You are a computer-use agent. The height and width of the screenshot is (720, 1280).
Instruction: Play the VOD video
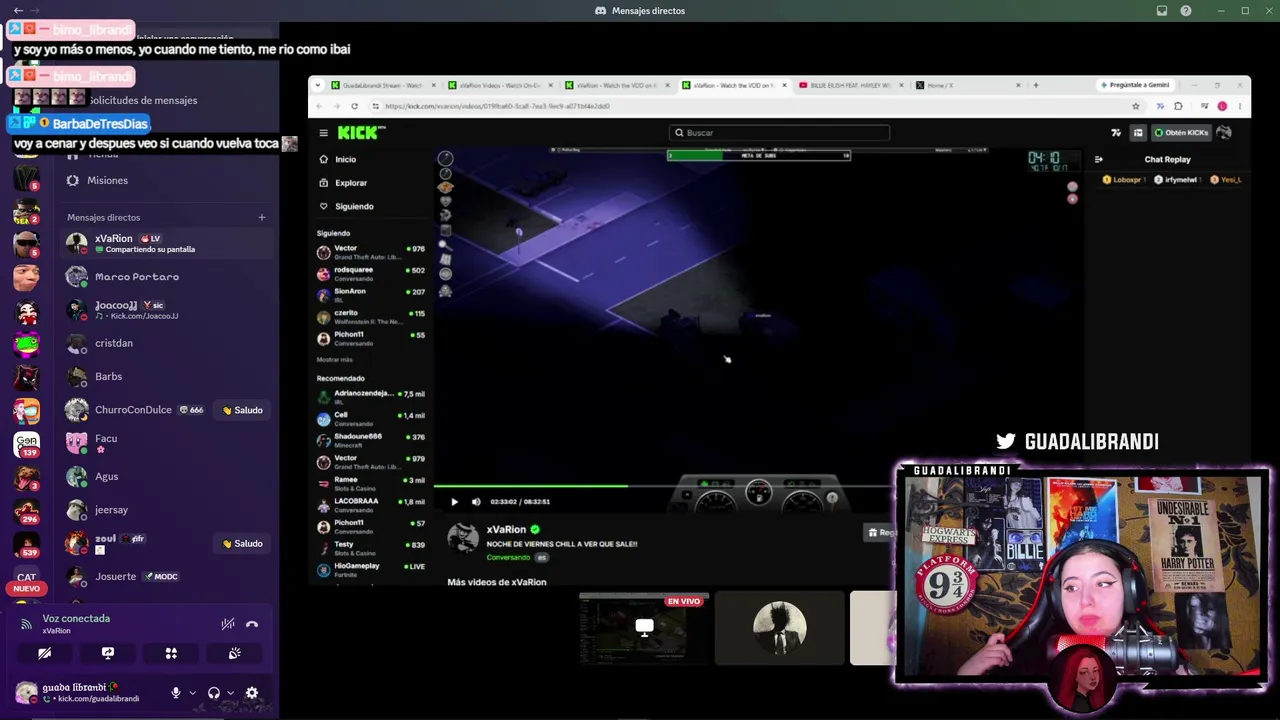pyautogui.click(x=454, y=502)
